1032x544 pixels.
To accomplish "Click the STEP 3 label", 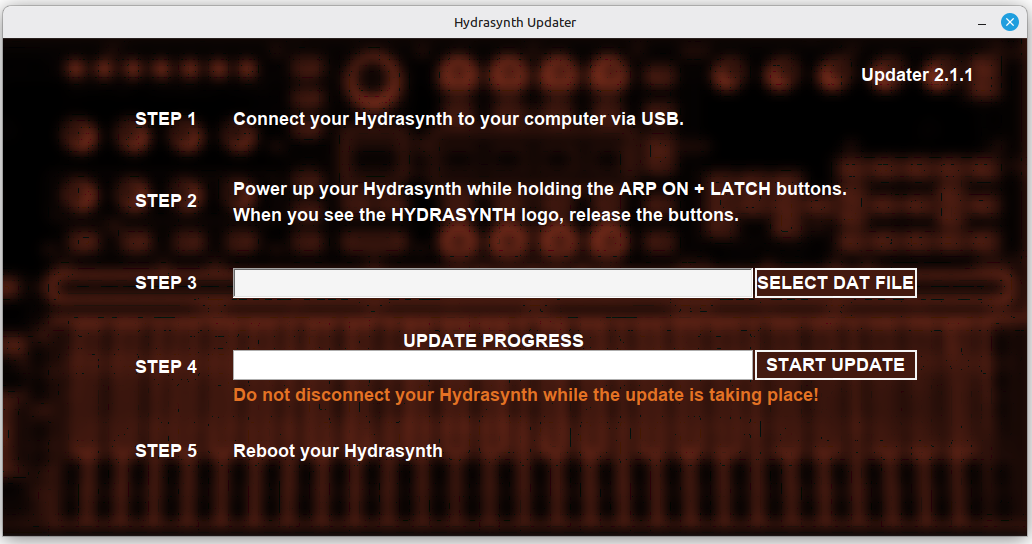I will click(166, 283).
